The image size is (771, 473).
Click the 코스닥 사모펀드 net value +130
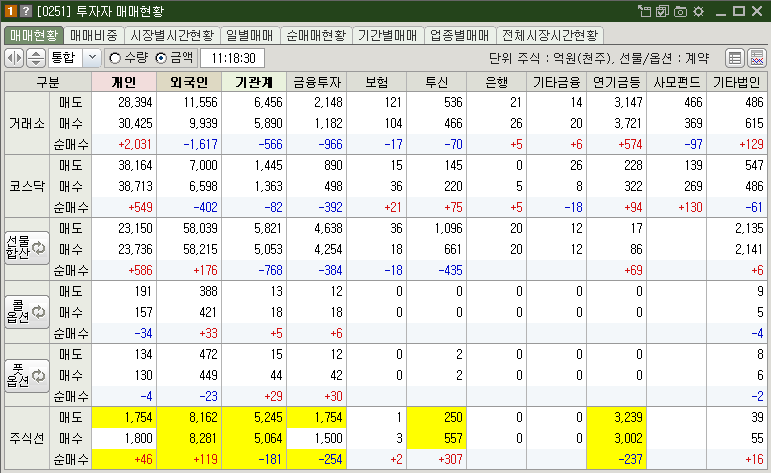point(690,207)
